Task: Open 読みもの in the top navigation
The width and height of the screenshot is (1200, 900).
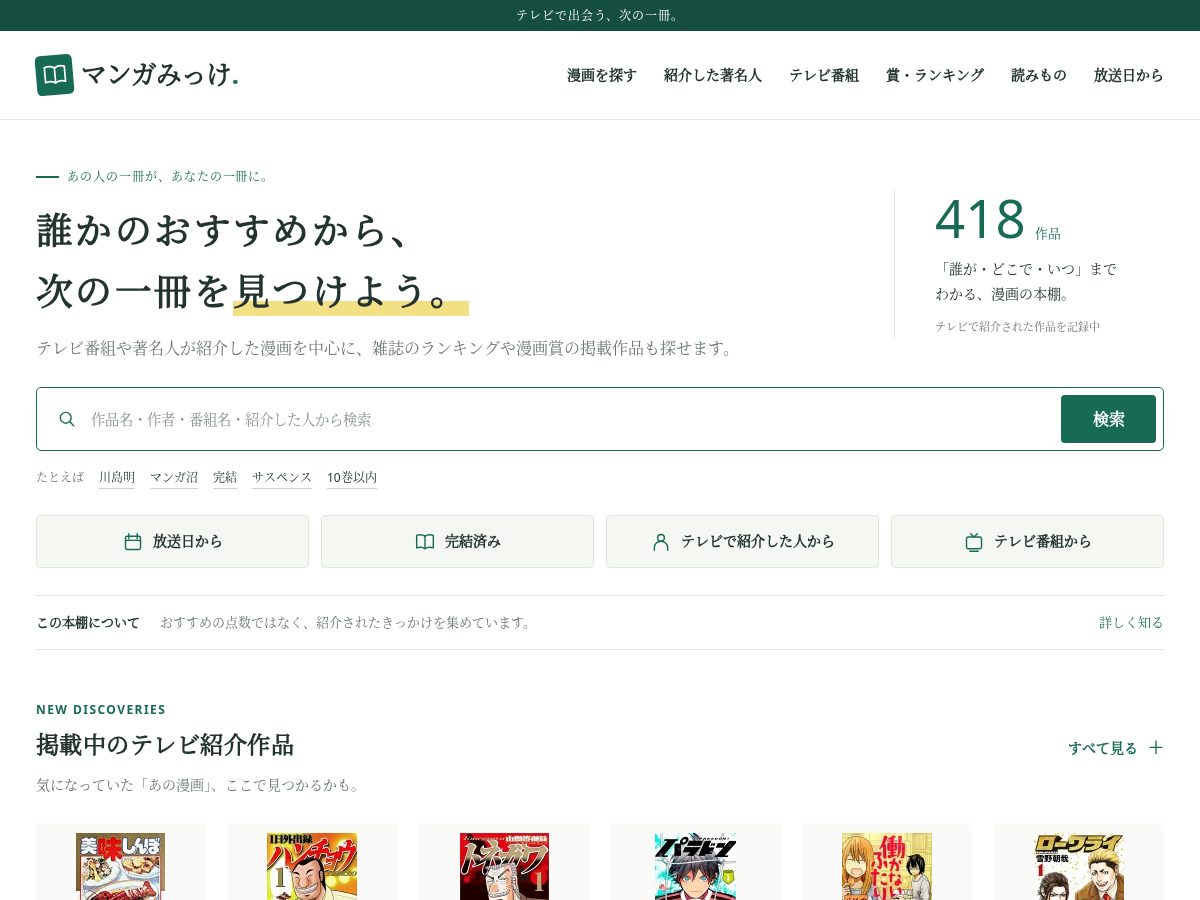Action: point(1039,75)
